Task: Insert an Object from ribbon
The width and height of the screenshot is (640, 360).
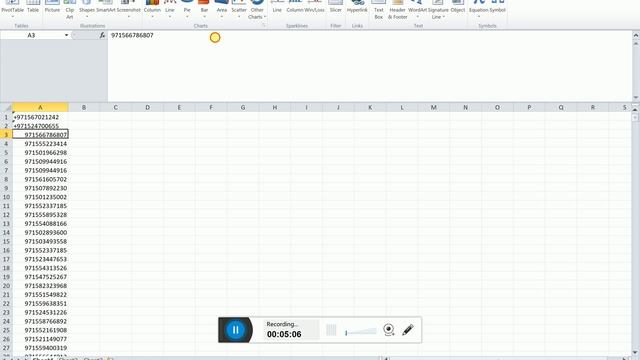Action: 458,7
